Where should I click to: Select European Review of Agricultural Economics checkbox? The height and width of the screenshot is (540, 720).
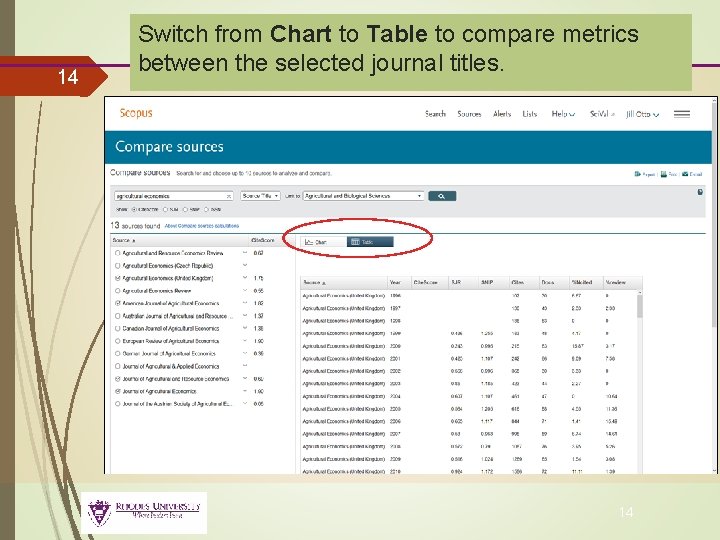[118, 341]
